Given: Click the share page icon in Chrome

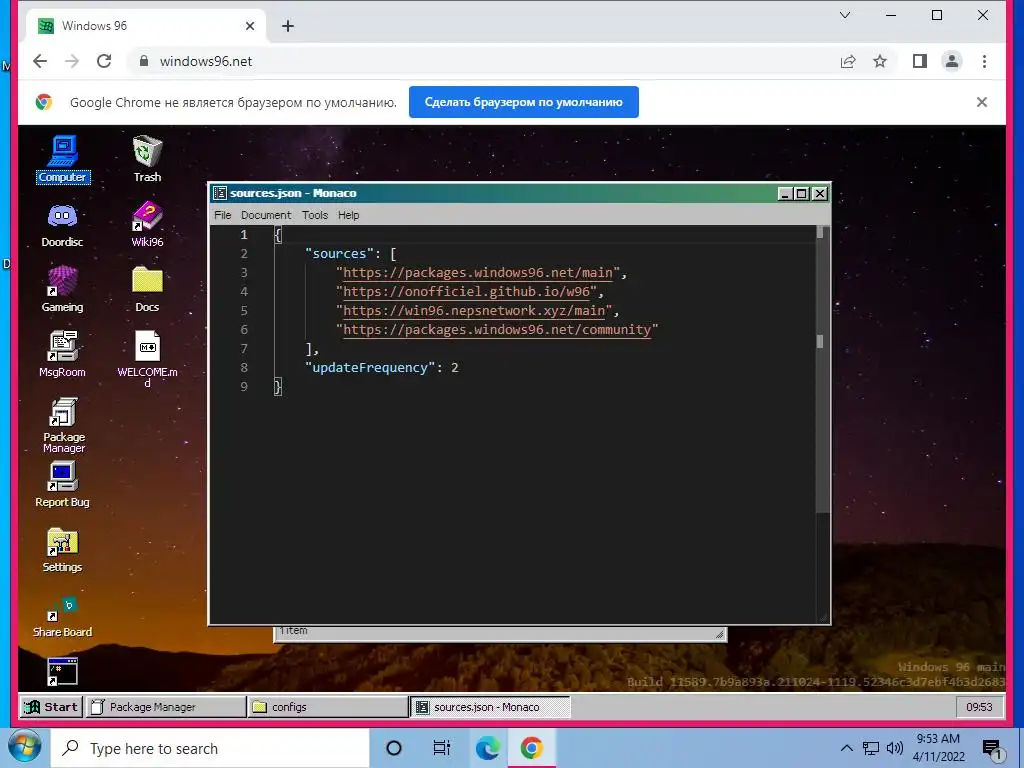Looking at the screenshot, I should tap(848, 61).
